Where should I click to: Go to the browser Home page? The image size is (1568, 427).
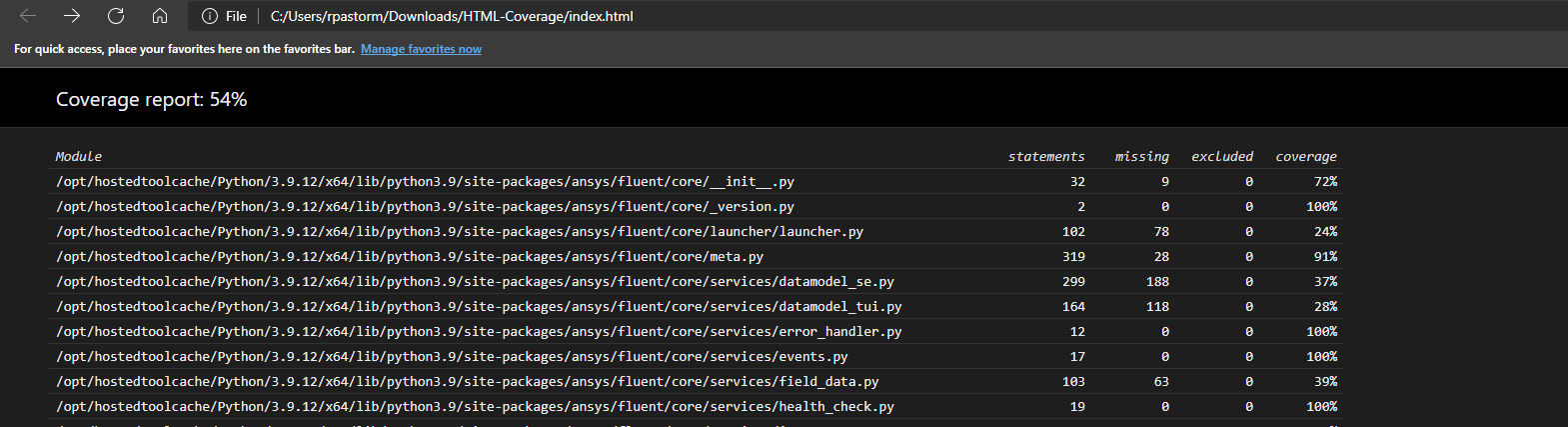[160, 16]
